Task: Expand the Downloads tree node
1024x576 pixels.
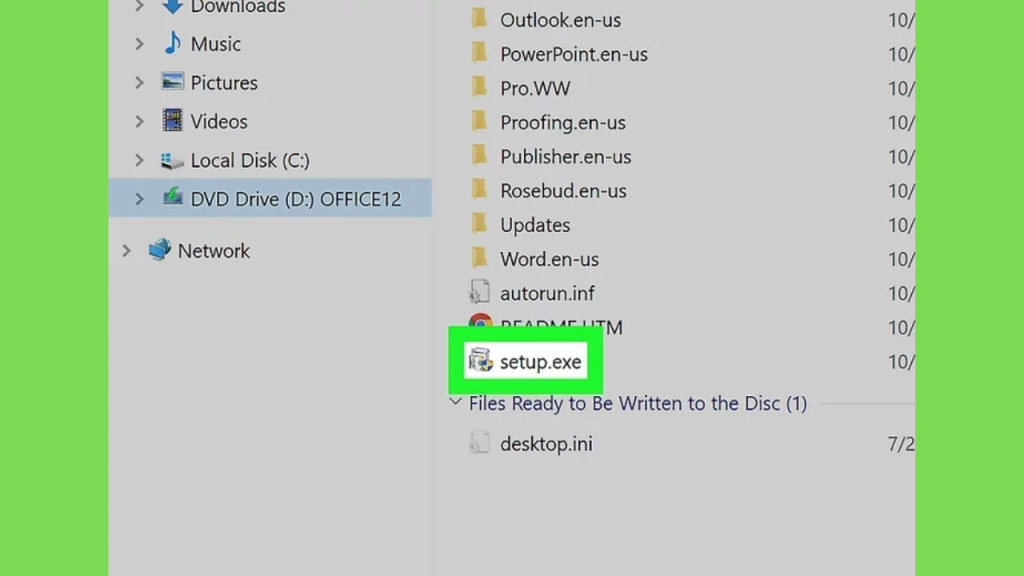Action: click(139, 6)
